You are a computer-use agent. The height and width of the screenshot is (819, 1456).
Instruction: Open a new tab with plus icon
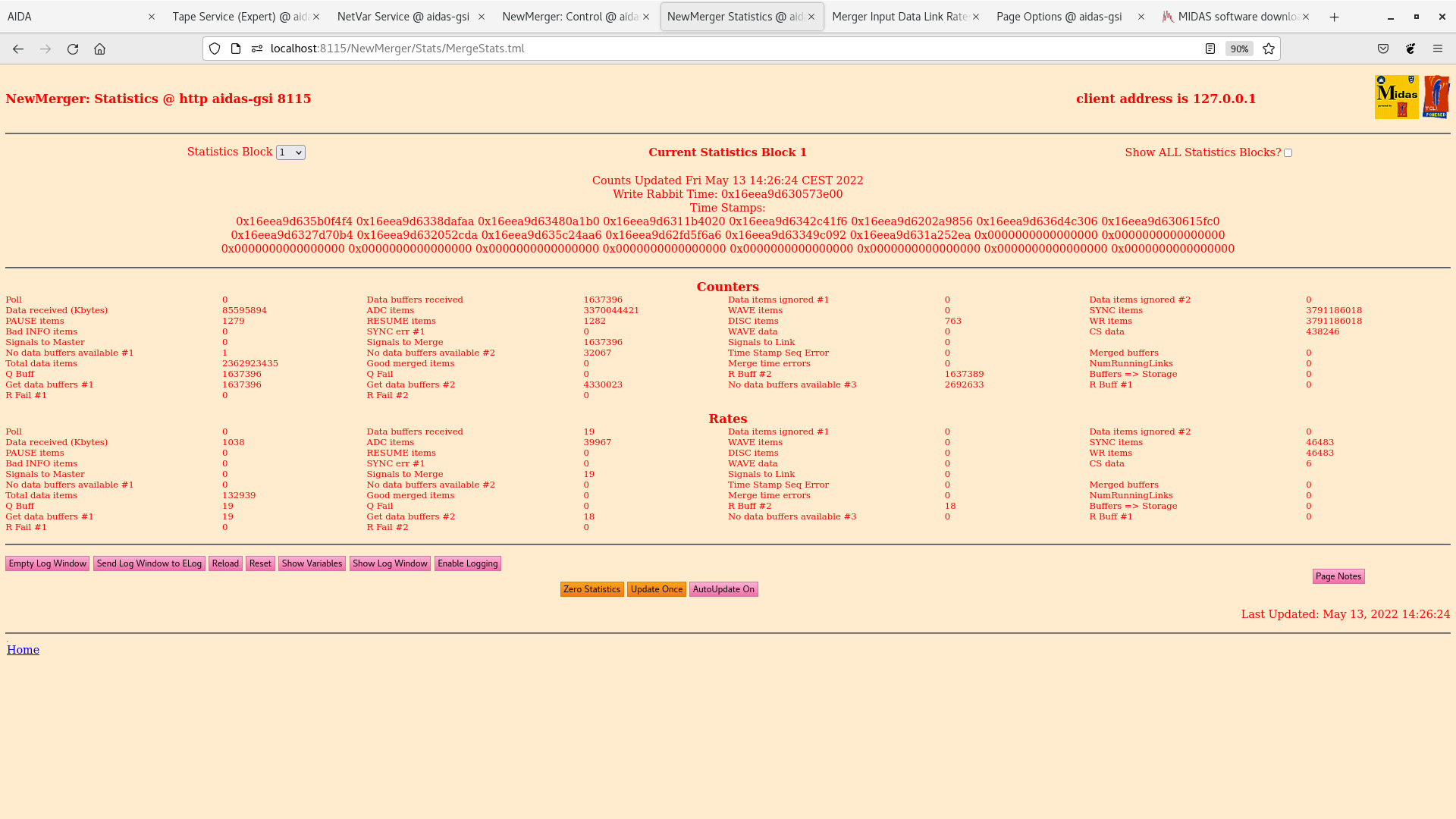[1335, 17]
